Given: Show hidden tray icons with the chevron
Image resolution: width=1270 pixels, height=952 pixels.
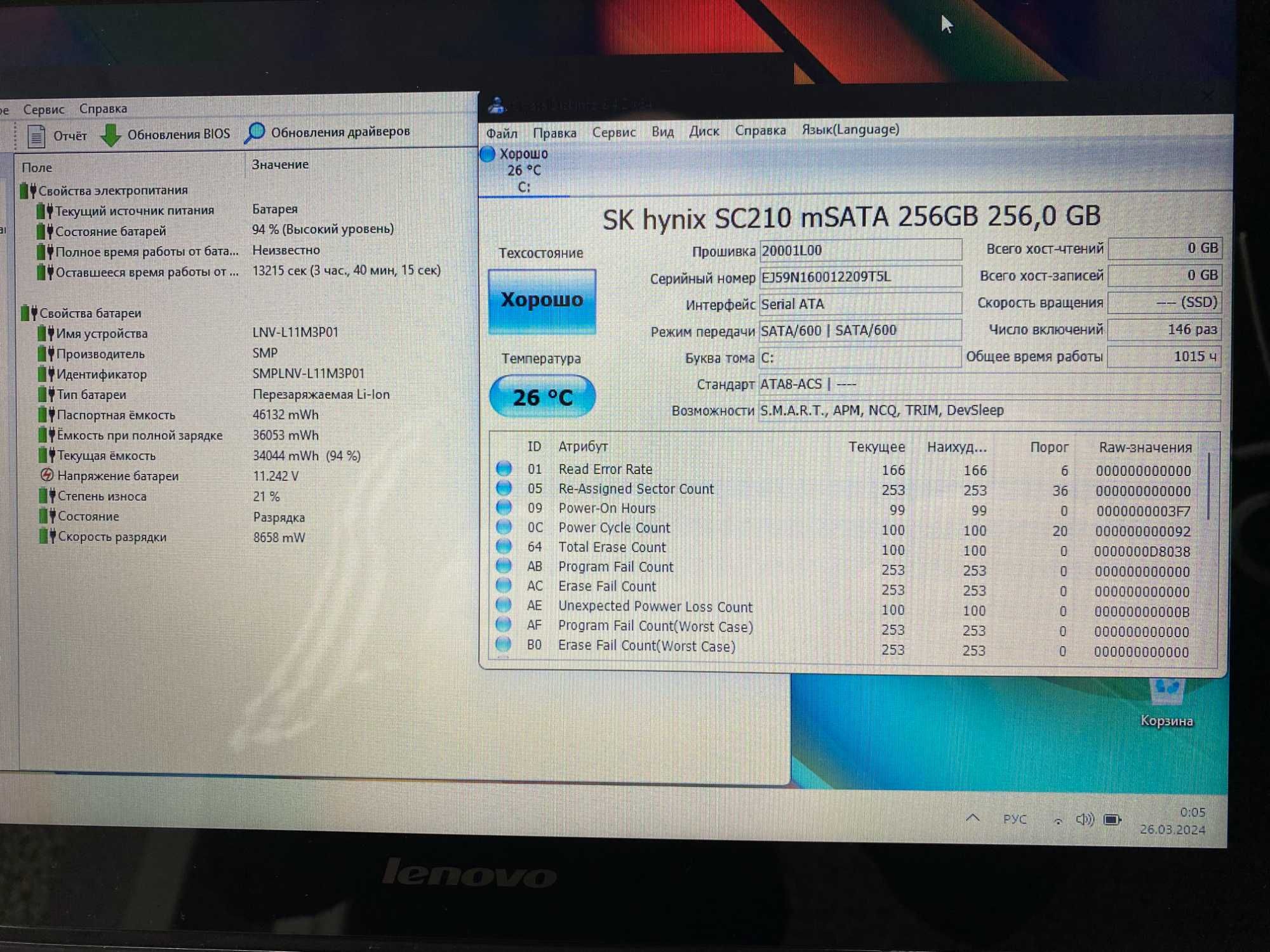Looking at the screenshot, I should point(972,818).
